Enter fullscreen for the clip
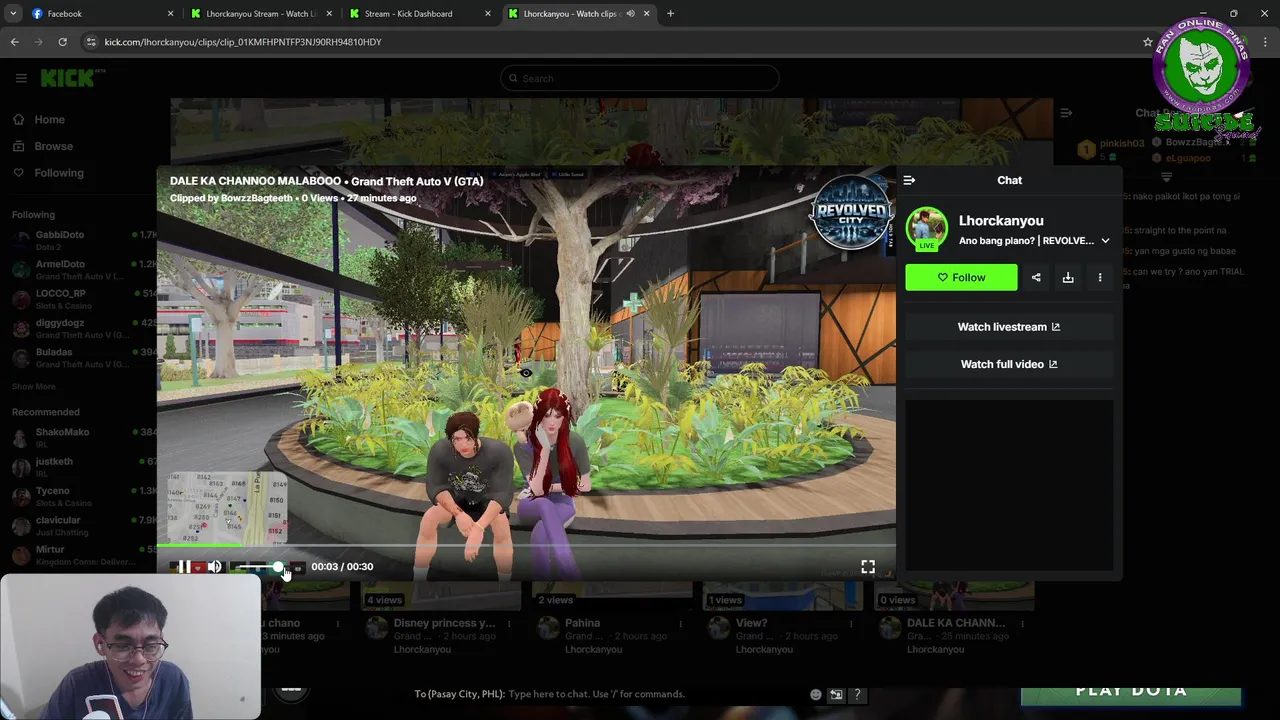Viewport: 1280px width, 720px height. click(868, 567)
